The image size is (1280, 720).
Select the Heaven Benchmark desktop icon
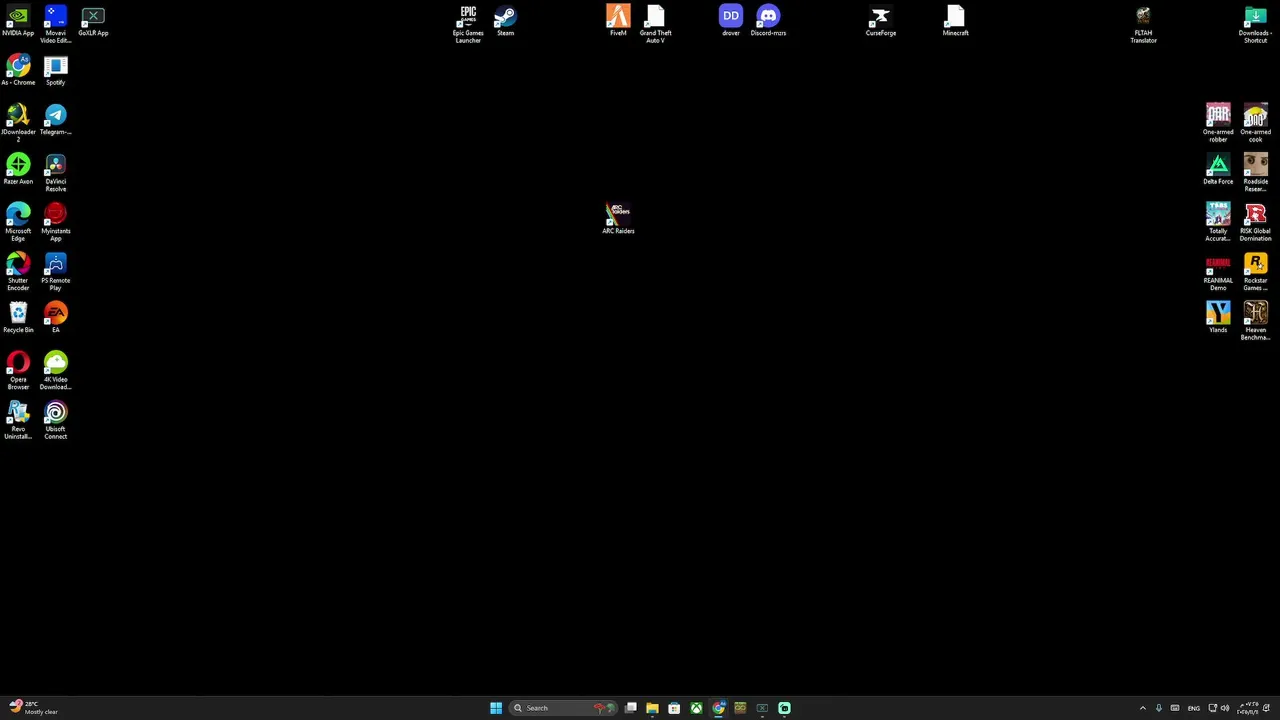[1255, 321]
